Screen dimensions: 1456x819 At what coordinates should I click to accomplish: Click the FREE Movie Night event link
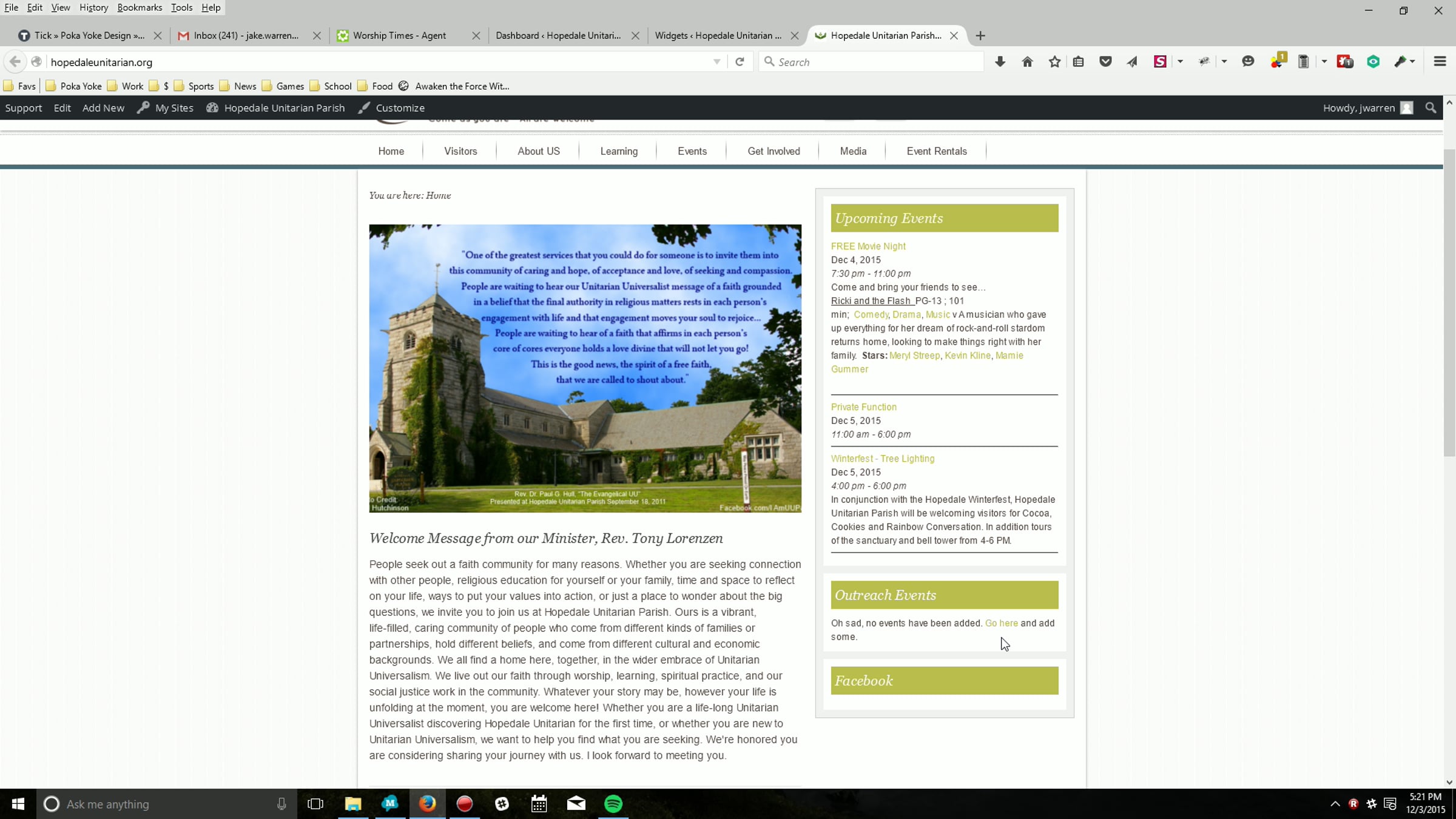tap(868, 246)
